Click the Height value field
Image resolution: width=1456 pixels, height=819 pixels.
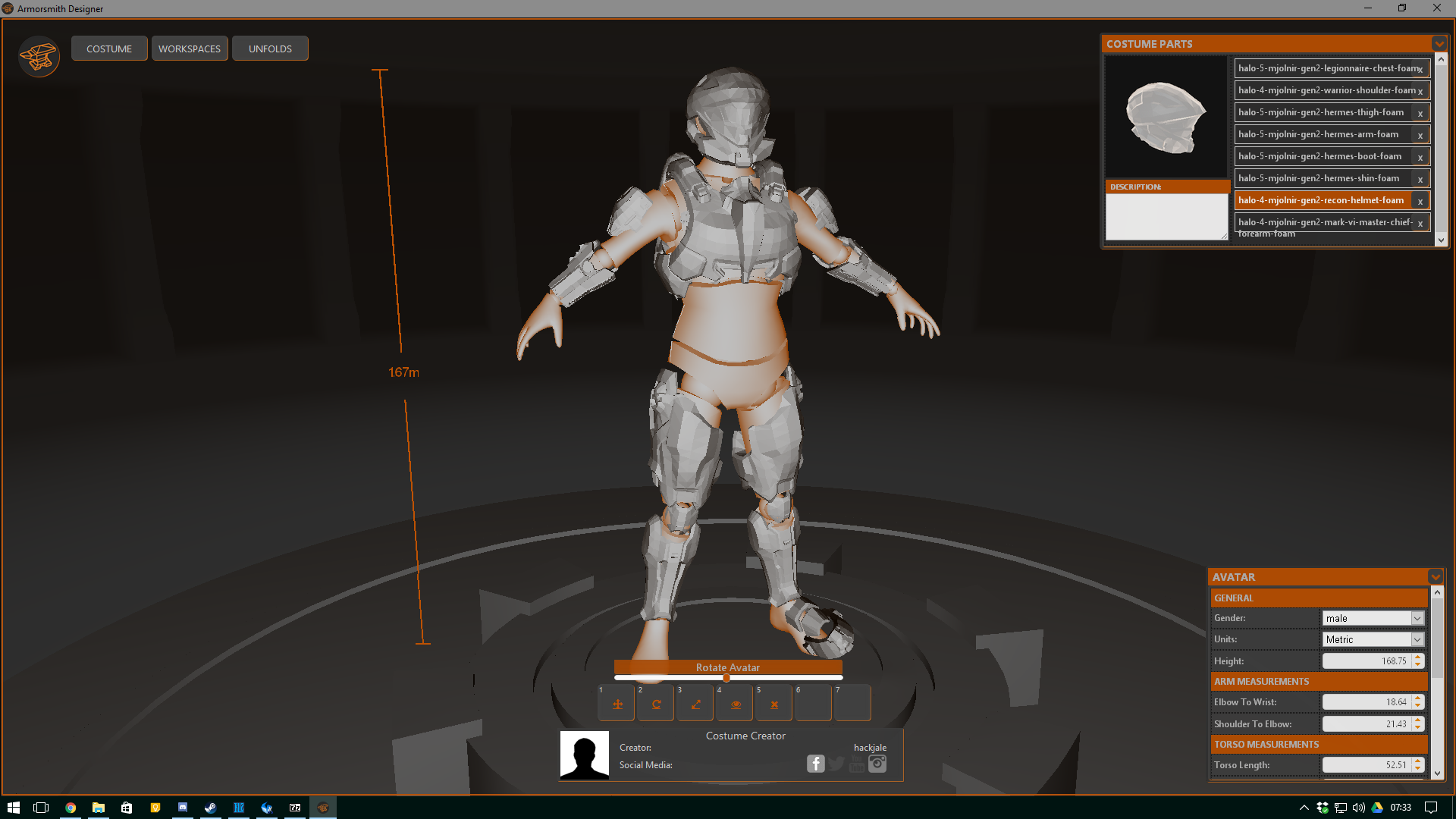tap(1367, 661)
